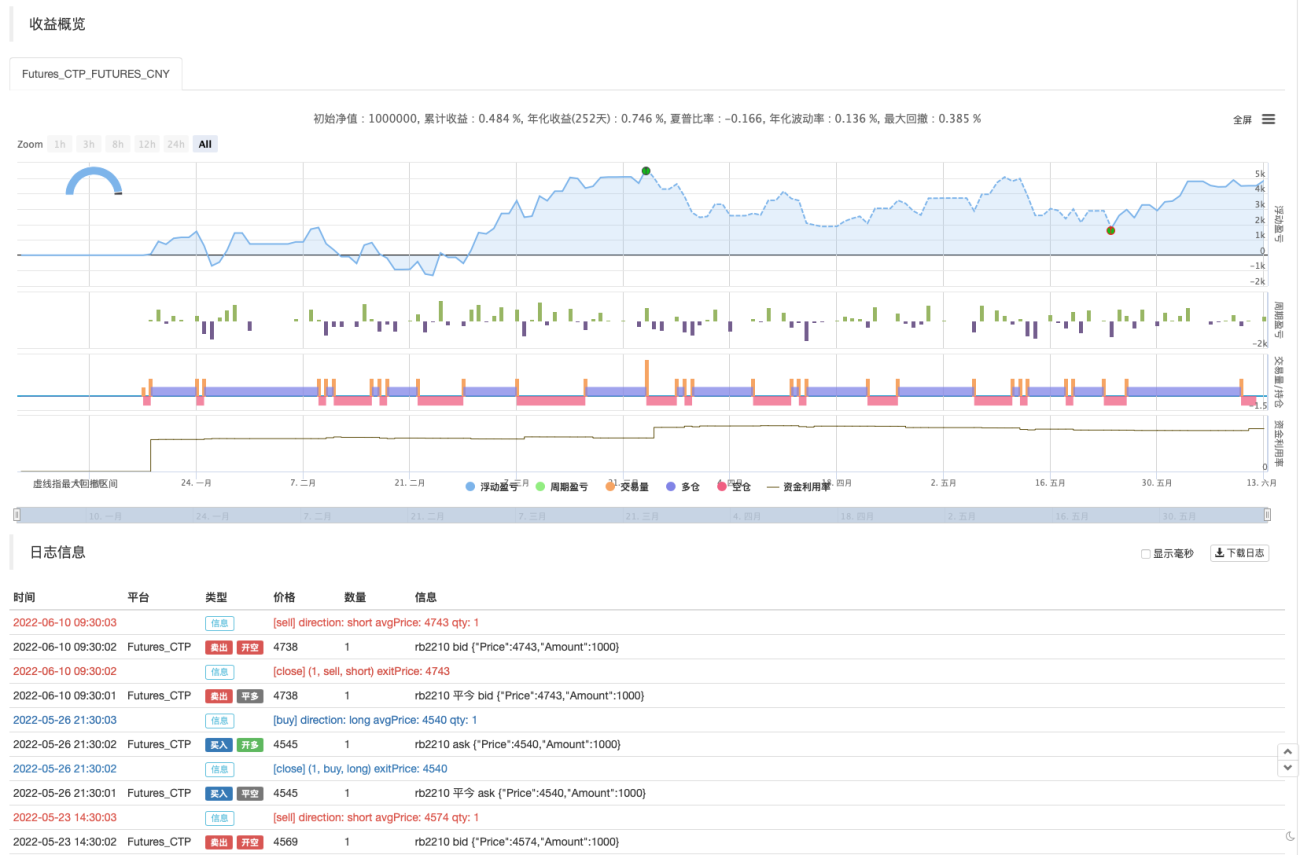Toggle the 空仓 legend item
1300x855 pixels.
733,487
